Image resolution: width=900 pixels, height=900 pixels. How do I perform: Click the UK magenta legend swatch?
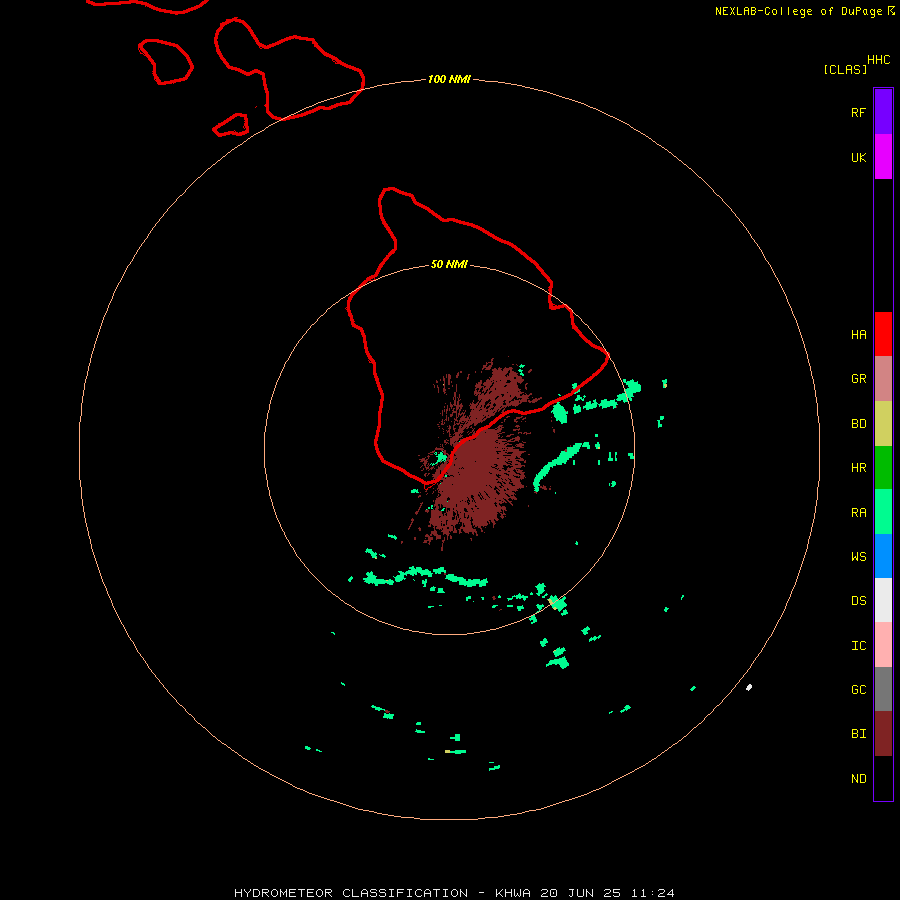pos(883,157)
